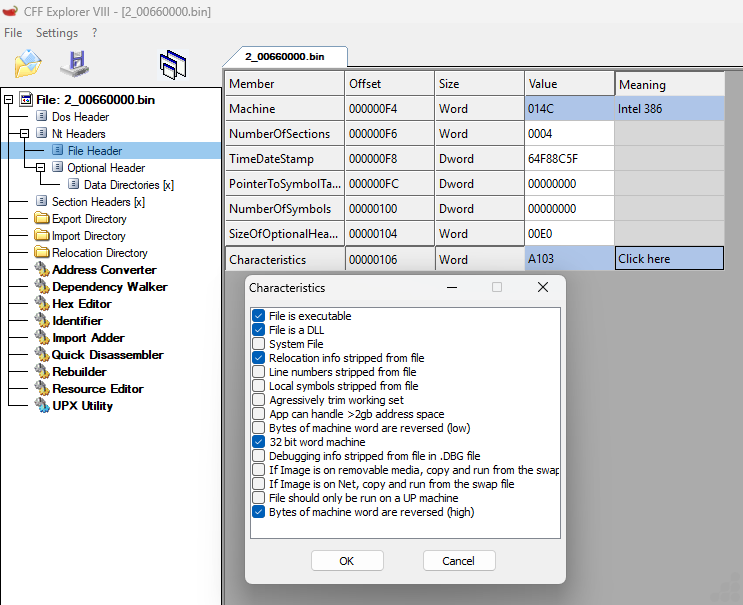743x605 pixels.
Task: Launch the Quick Disassembler tool
Action: coord(107,355)
